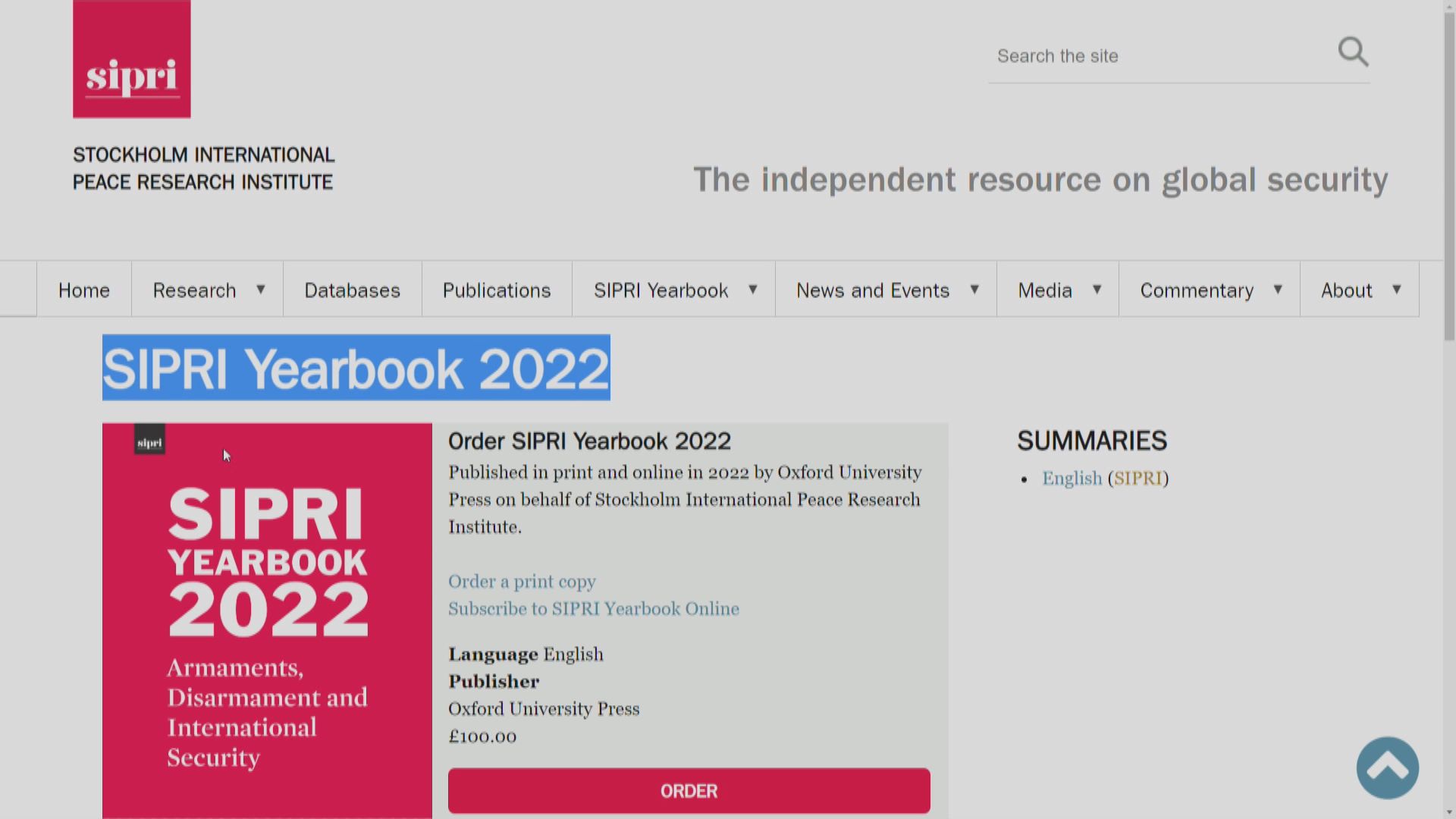Image resolution: width=1456 pixels, height=819 pixels.
Task: Select the Databases menu item
Action: pyautogui.click(x=351, y=290)
